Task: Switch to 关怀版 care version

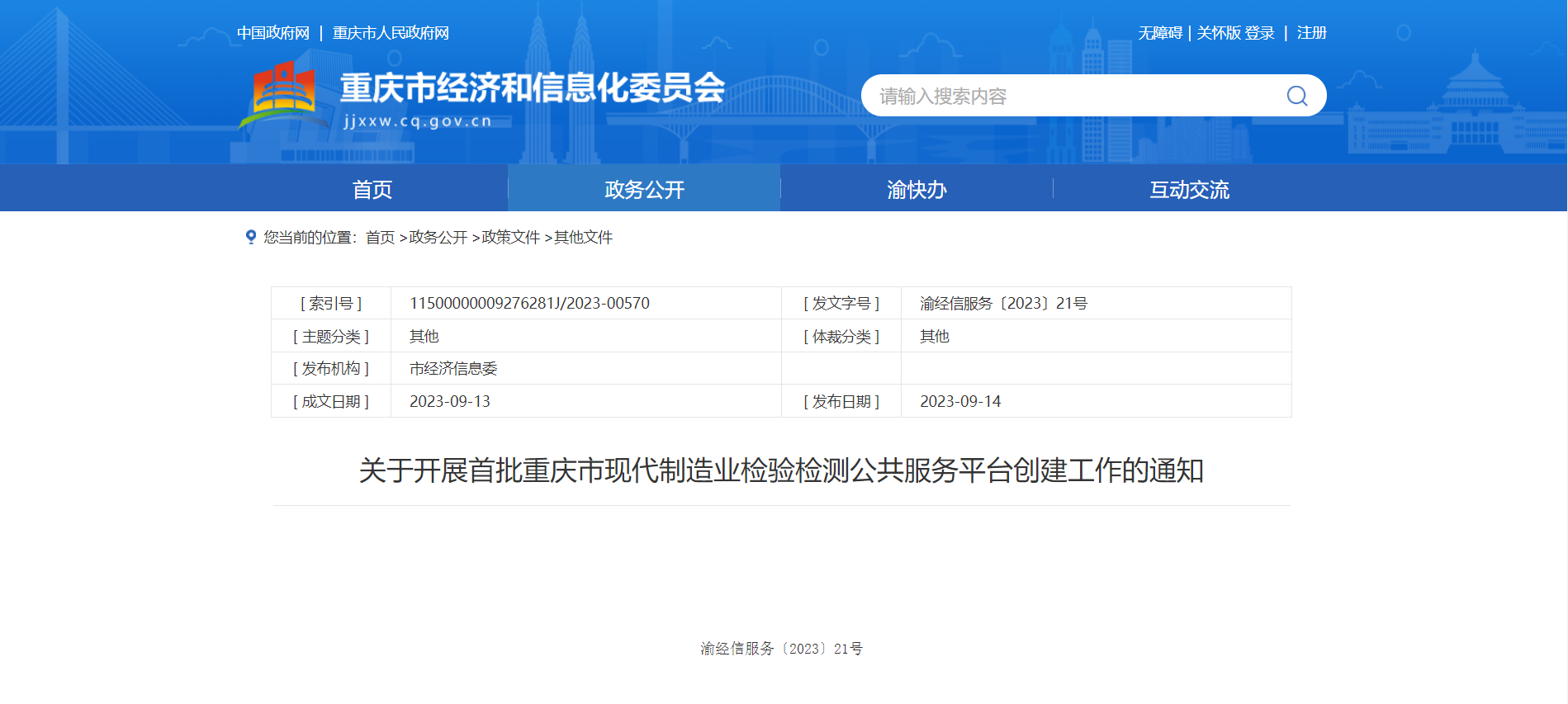Action: point(1219,33)
